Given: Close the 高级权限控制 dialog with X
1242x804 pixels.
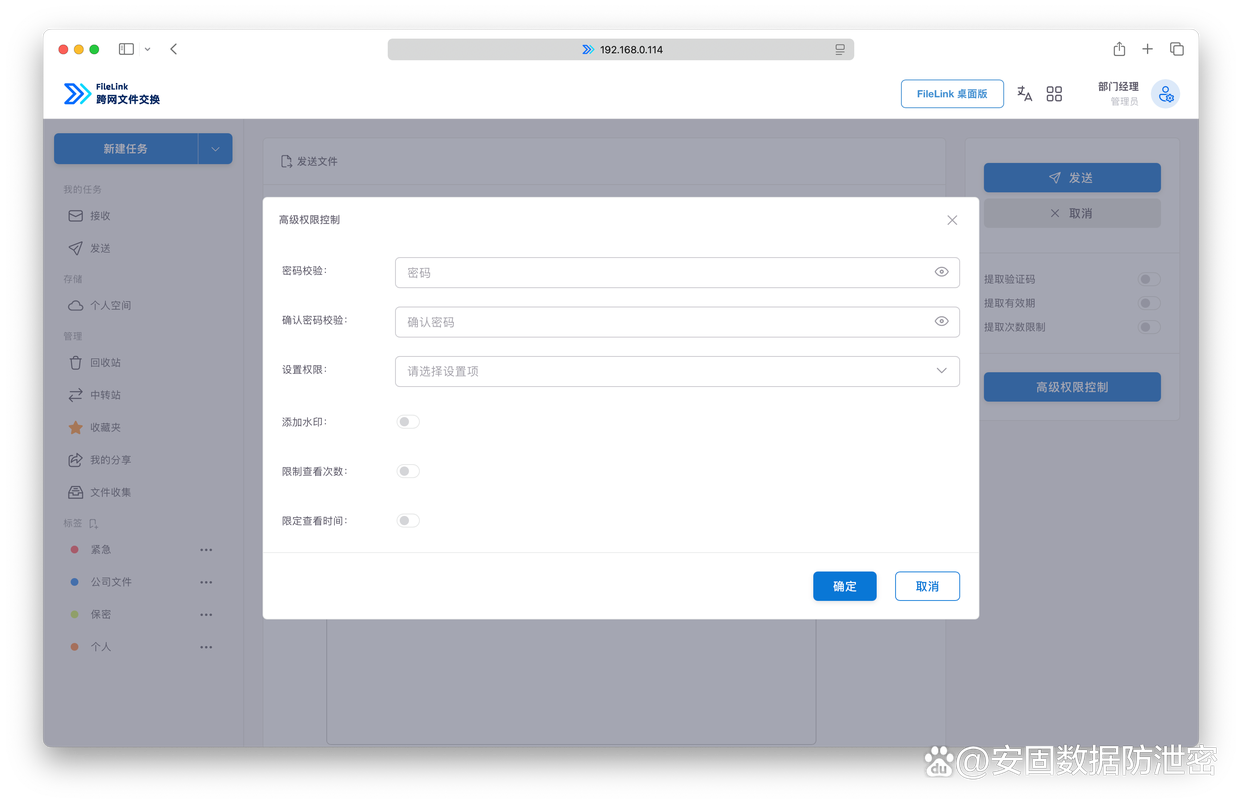Looking at the screenshot, I should [952, 220].
